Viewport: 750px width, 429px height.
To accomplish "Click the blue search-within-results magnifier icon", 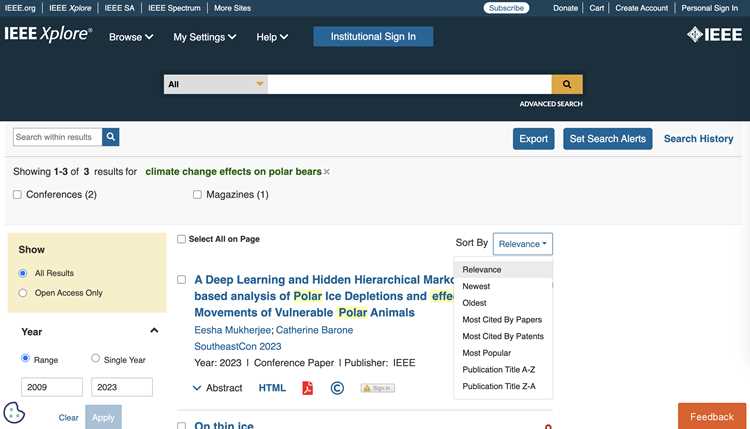I will [x=110, y=137].
